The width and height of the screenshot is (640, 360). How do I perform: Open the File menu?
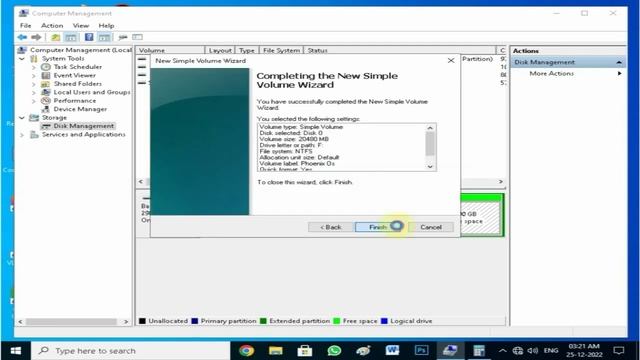25,25
